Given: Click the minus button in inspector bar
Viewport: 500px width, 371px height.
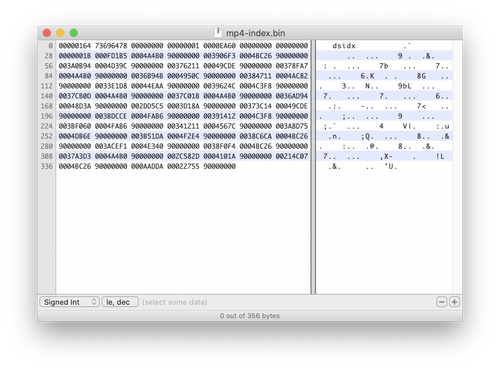Looking at the screenshot, I should point(442,302).
